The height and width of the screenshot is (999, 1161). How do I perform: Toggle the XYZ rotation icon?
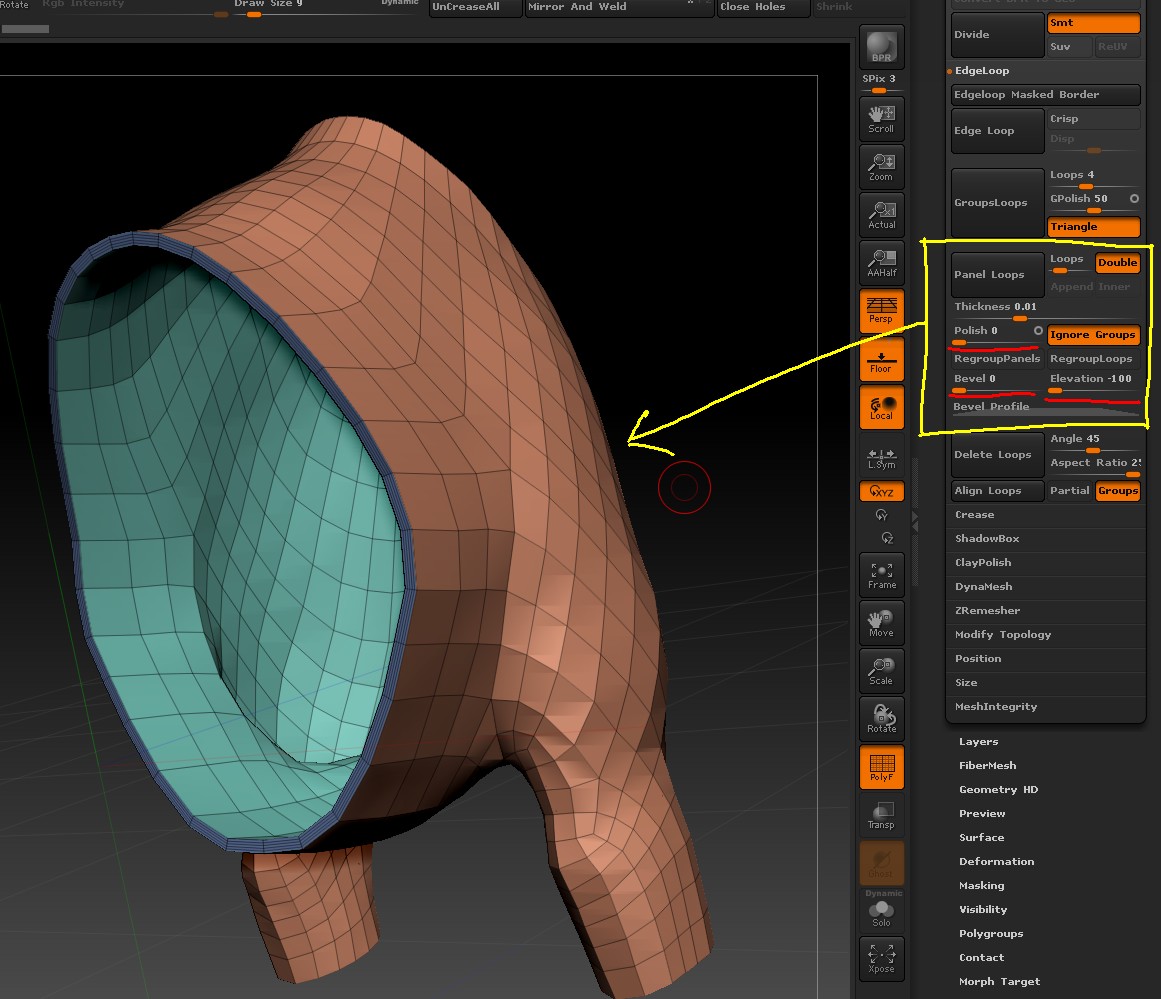(881, 491)
